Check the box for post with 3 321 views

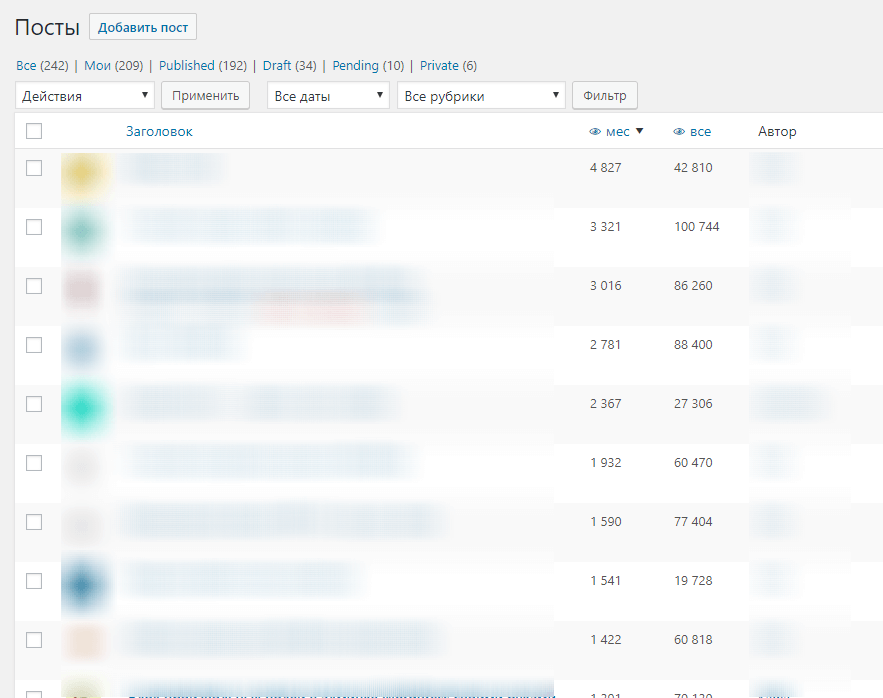click(34, 227)
